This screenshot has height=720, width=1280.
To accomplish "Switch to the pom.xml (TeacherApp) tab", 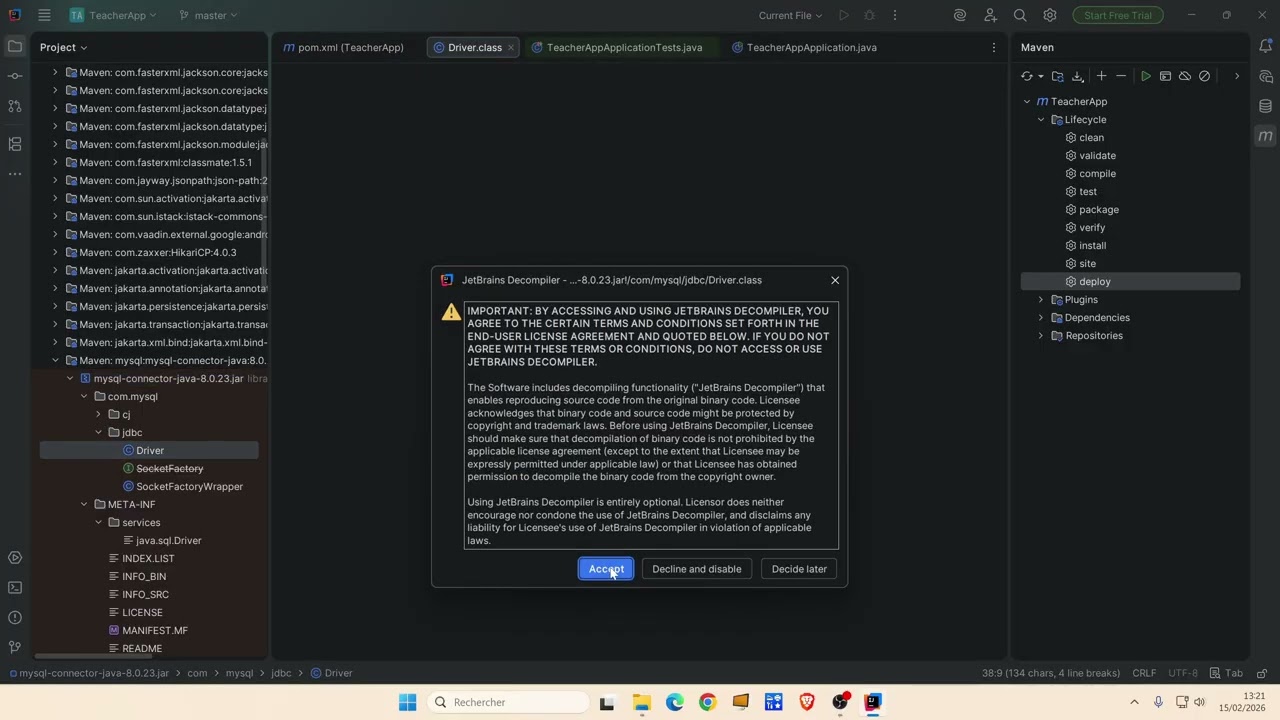I will (343, 47).
